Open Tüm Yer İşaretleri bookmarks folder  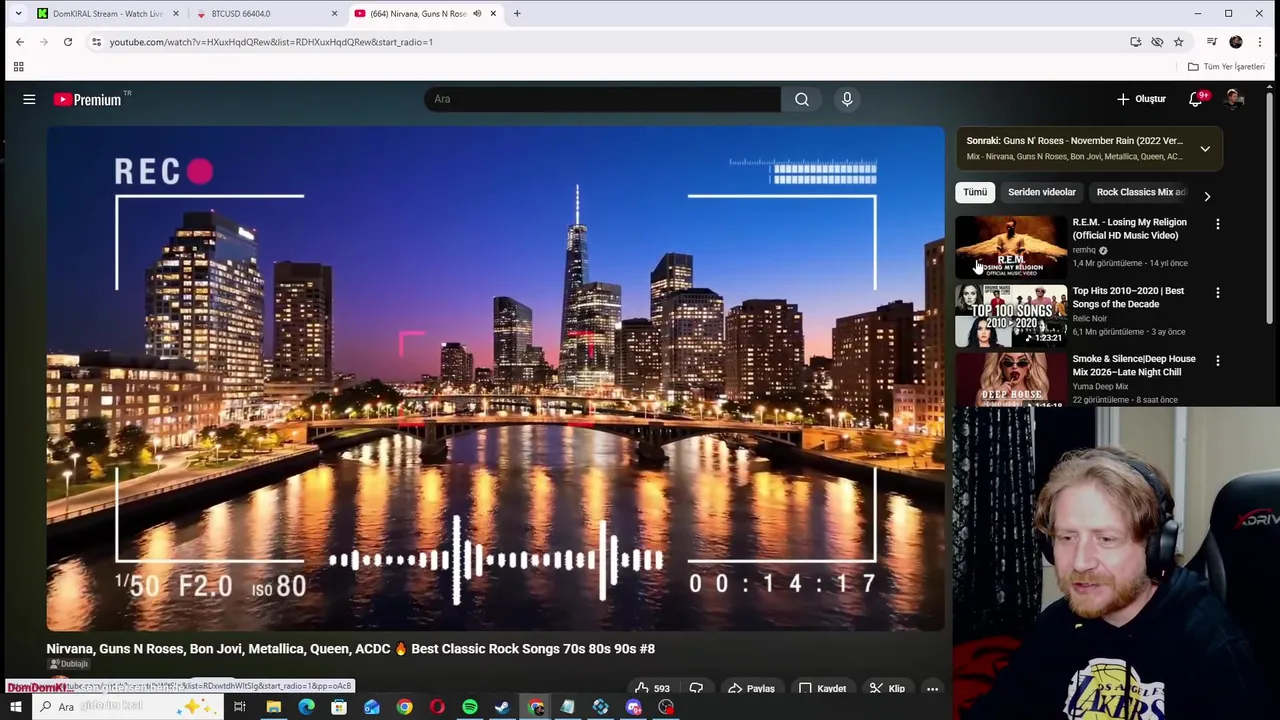coord(1227,66)
